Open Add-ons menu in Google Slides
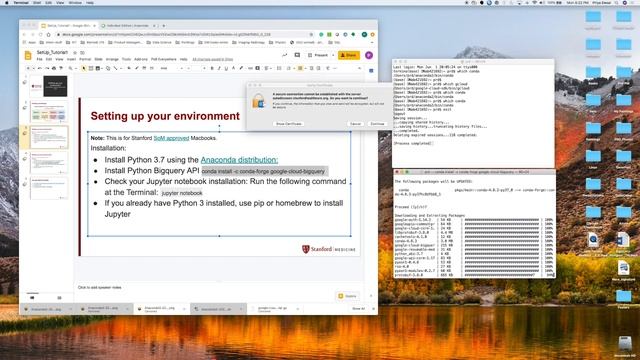Screen dimensions: 640x360 coord(141,60)
